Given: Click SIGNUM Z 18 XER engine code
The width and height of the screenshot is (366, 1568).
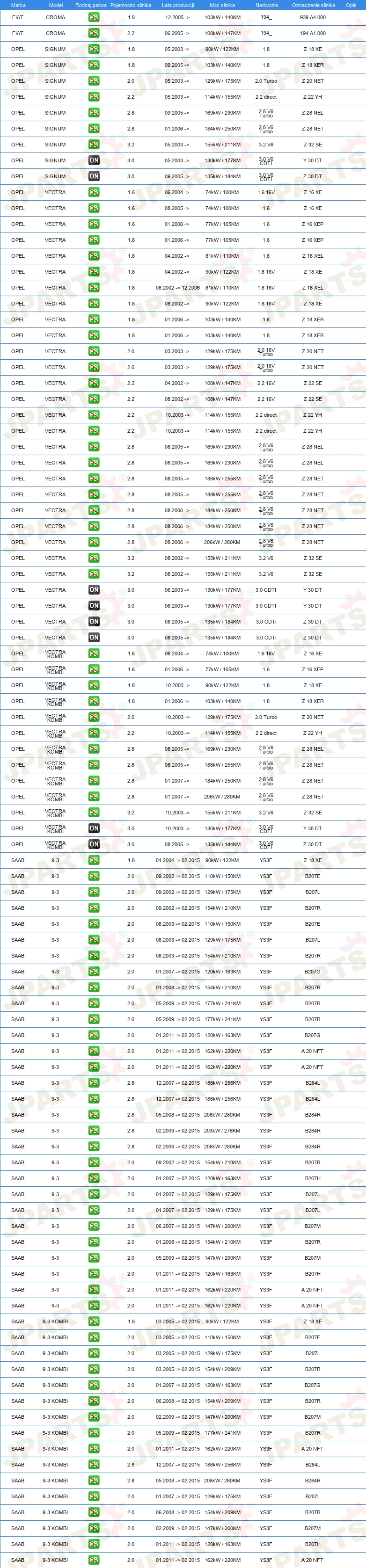Looking at the screenshot, I should point(313,65).
